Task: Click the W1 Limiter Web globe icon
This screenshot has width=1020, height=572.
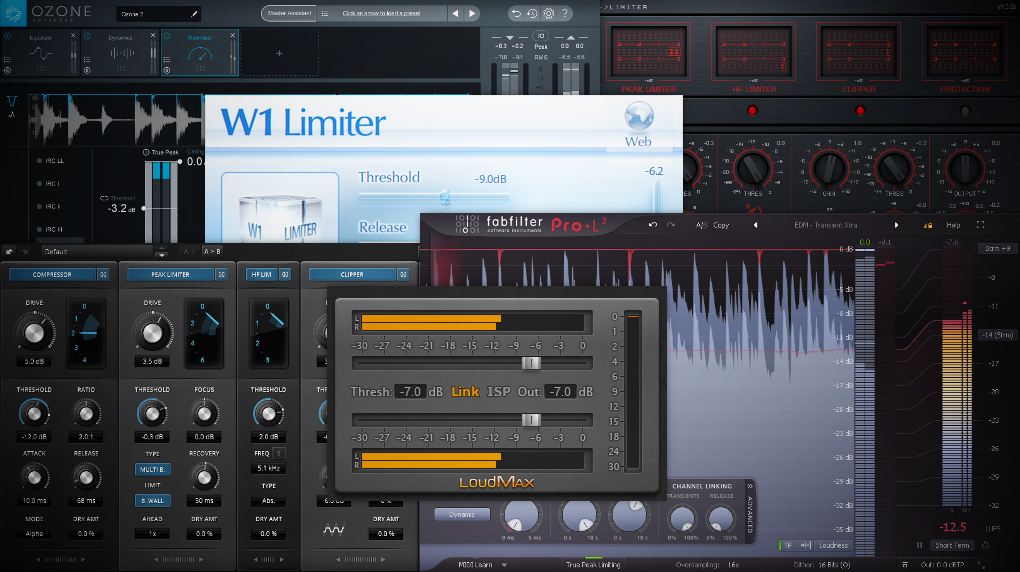Action: 639,117
